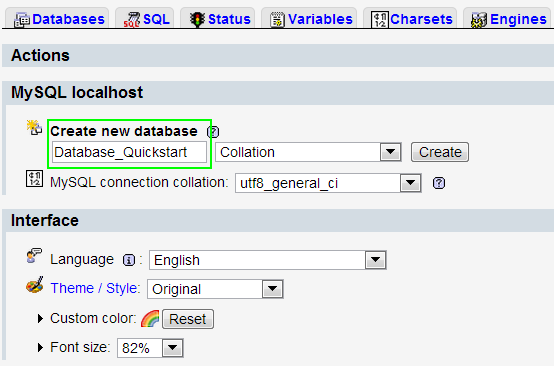Screen dimensions: 554x366
Task: Click the Engines tab icon
Action: [479, 20]
